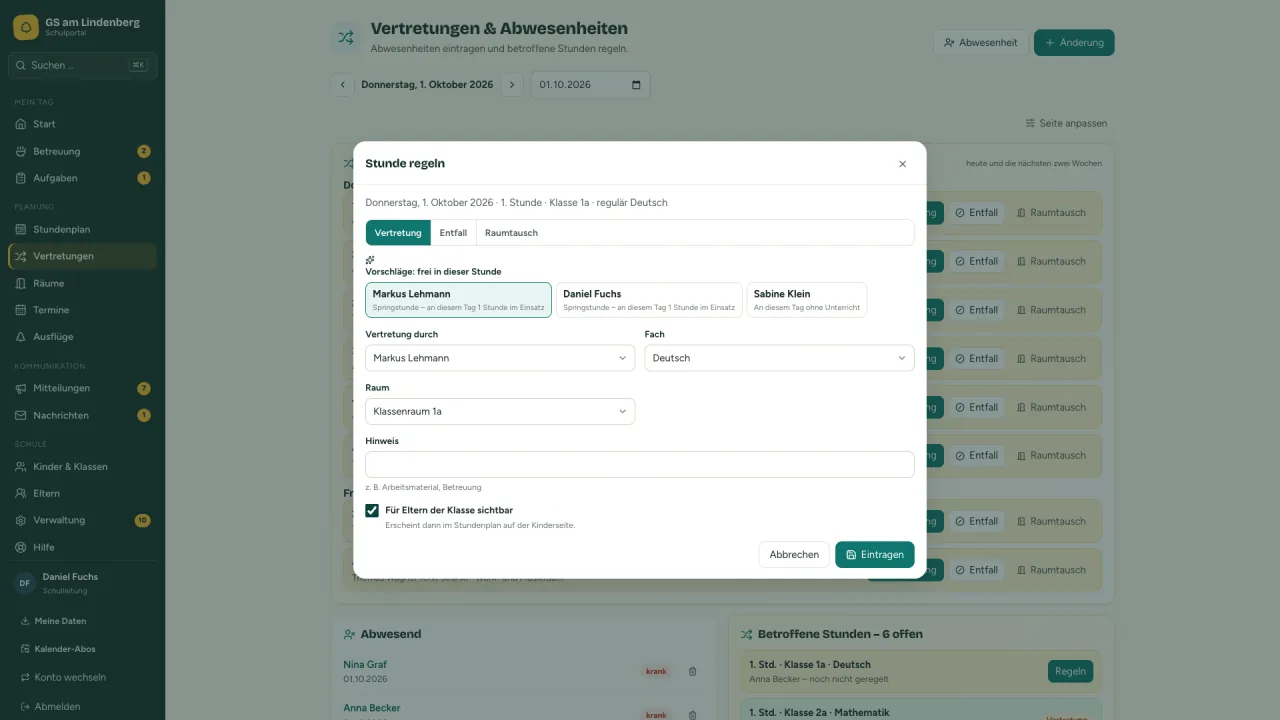Pick suggestion Daniel Fuchs
Viewport: 1280px width, 720px height.
coord(649,300)
